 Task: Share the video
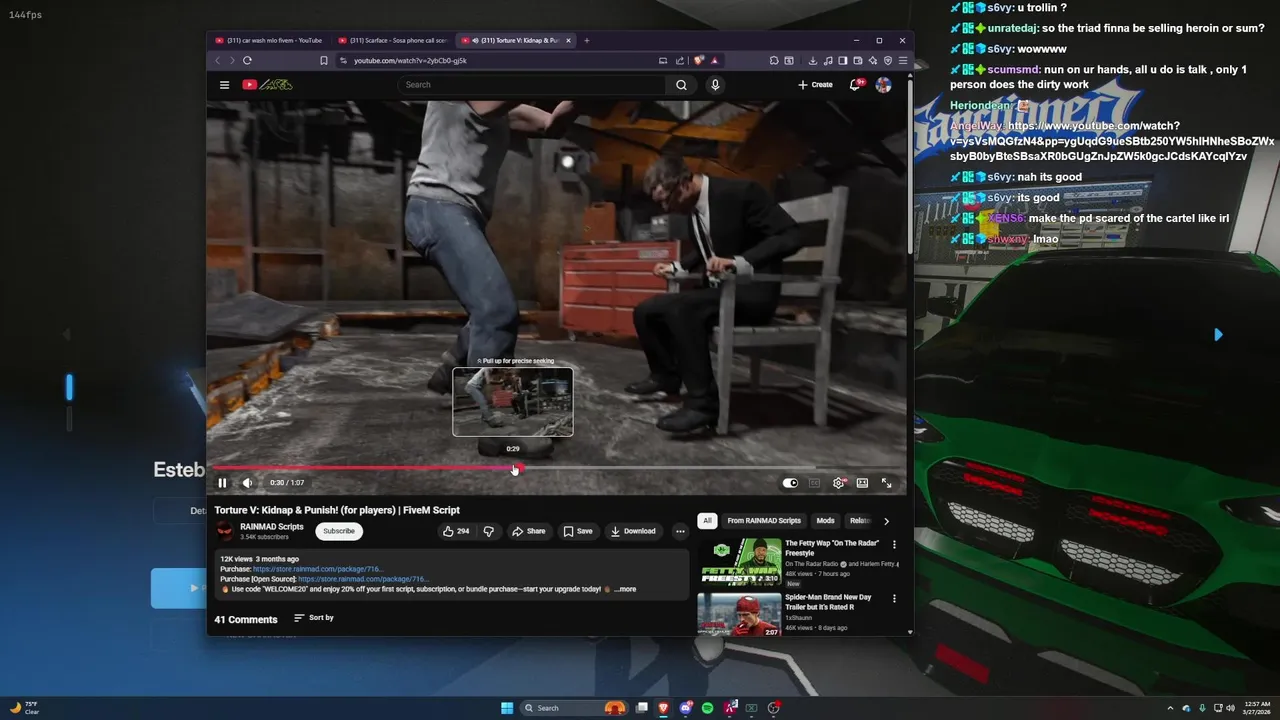click(x=528, y=531)
